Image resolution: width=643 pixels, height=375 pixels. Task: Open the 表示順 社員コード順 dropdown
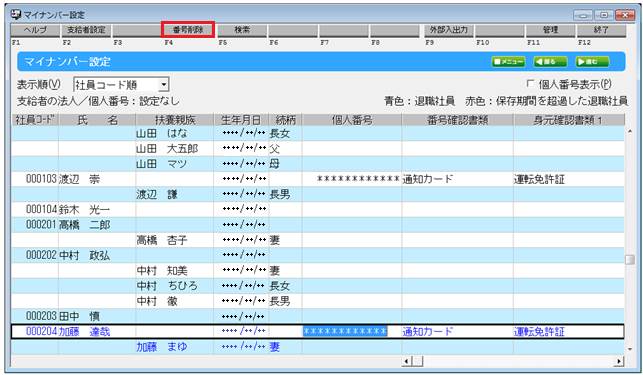[121, 85]
